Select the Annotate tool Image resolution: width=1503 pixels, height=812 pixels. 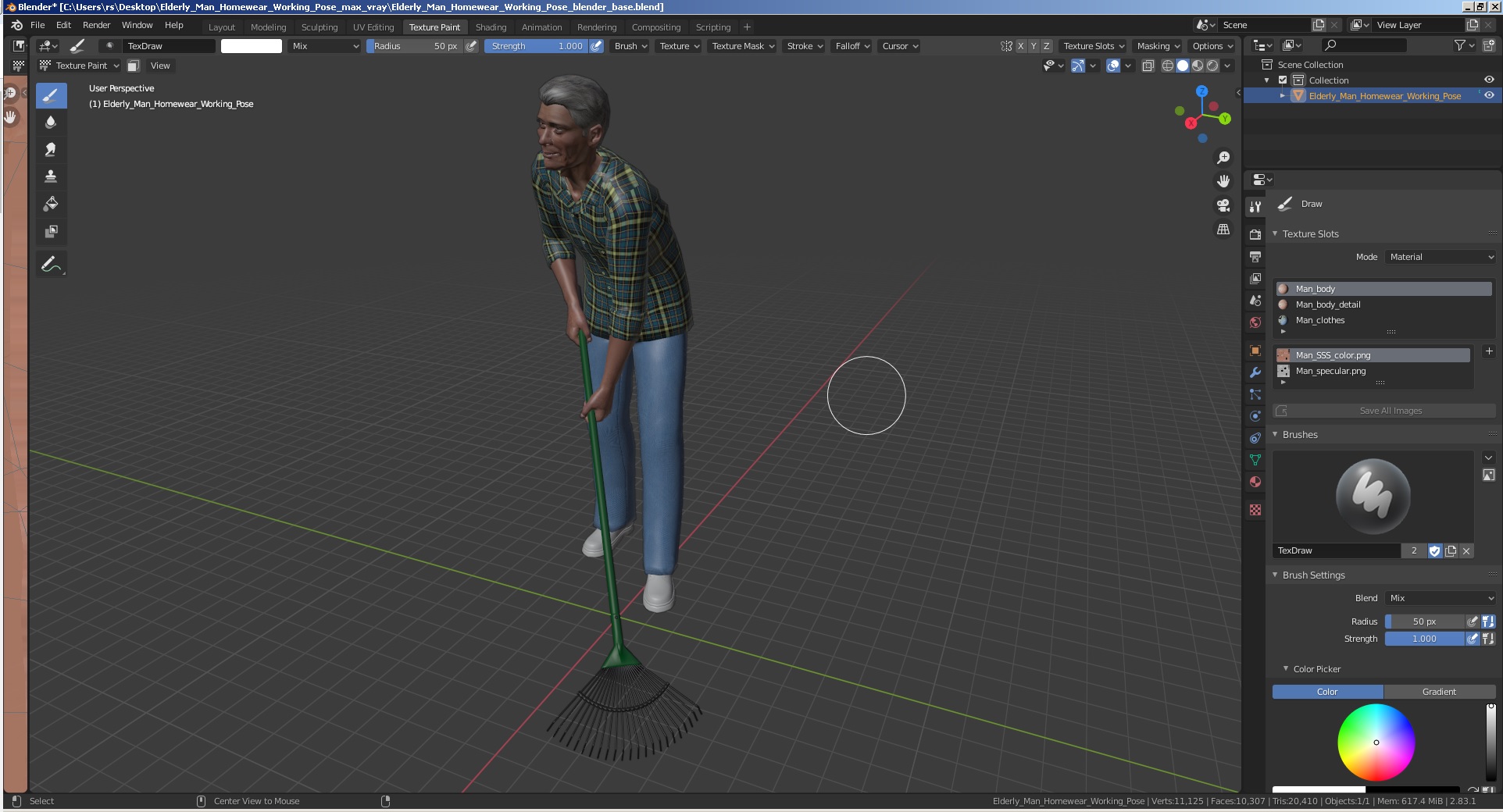(x=51, y=265)
